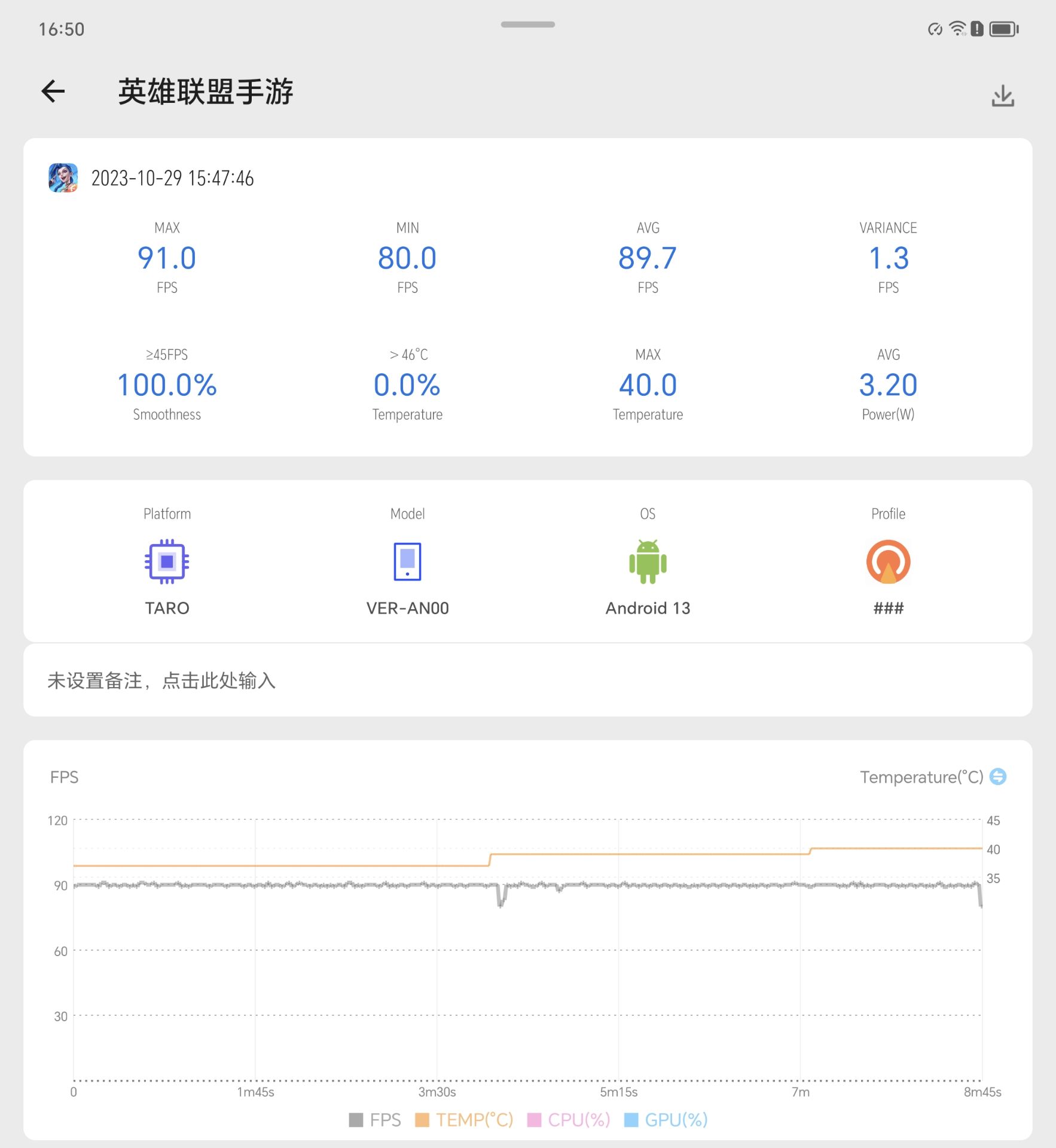Tap the 1m45s time axis label
Image resolution: width=1056 pixels, height=1148 pixels.
coord(255,1092)
